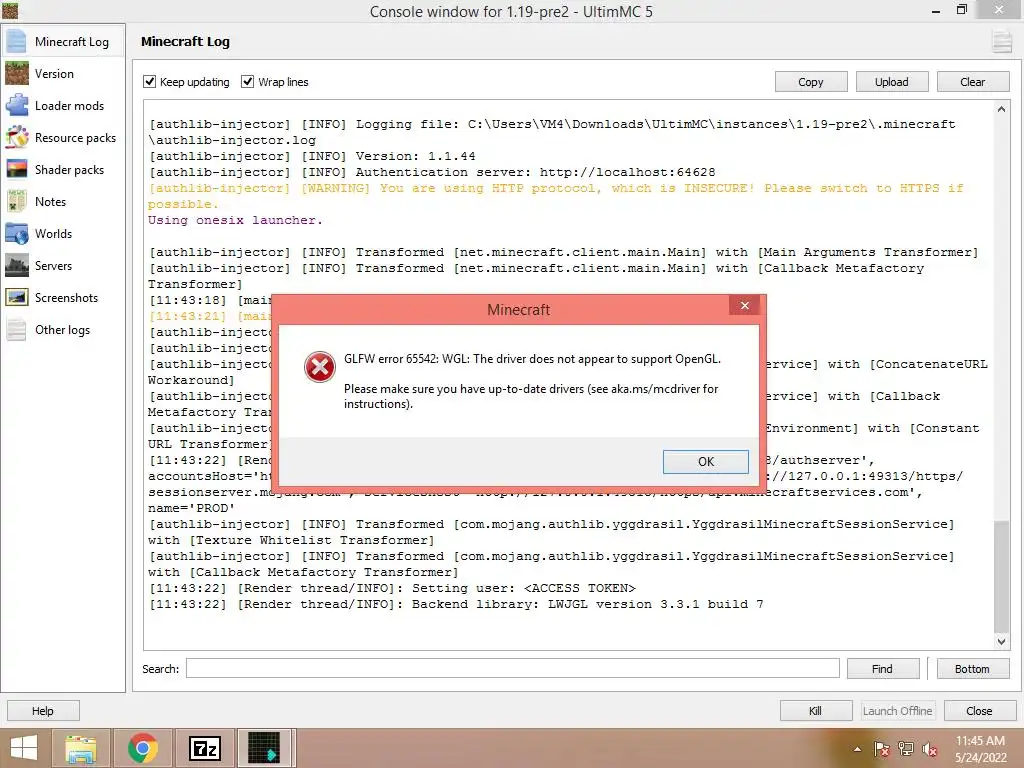Show hidden tray icons arrow
Viewport: 1024px width, 768px height.
click(x=857, y=749)
